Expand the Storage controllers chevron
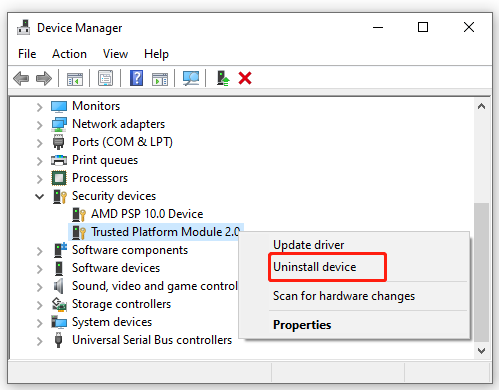Image resolution: width=499 pixels, height=390 pixels. pyautogui.click(x=39, y=305)
